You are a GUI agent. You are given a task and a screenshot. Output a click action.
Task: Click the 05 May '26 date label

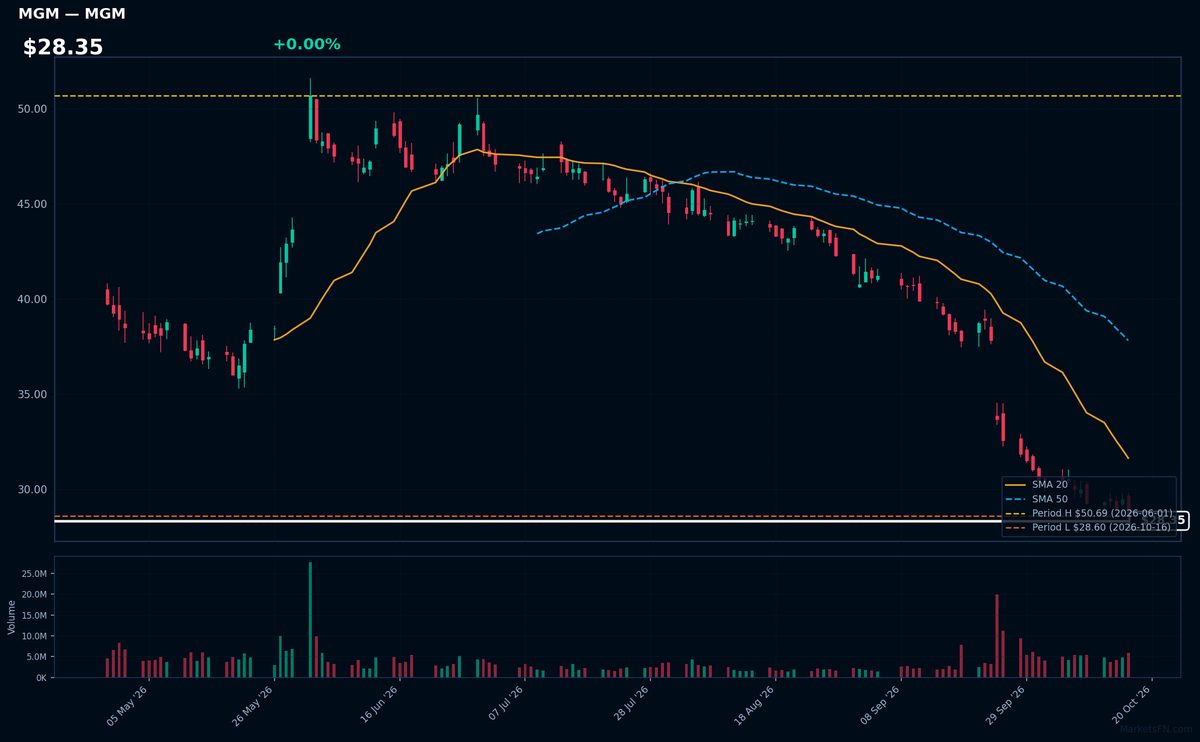click(x=127, y=705)
